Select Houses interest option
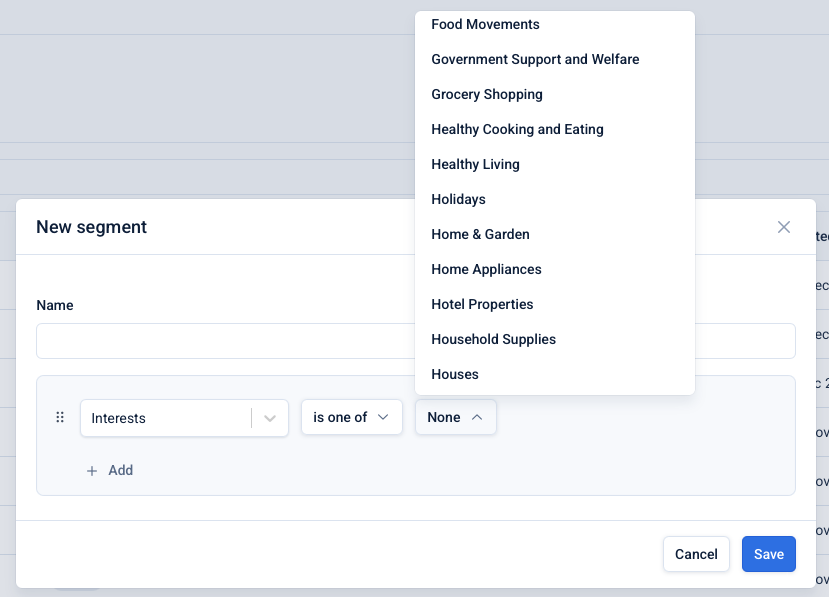The height and width of the screenshot is (597, 829). click(x=455, y=375)
